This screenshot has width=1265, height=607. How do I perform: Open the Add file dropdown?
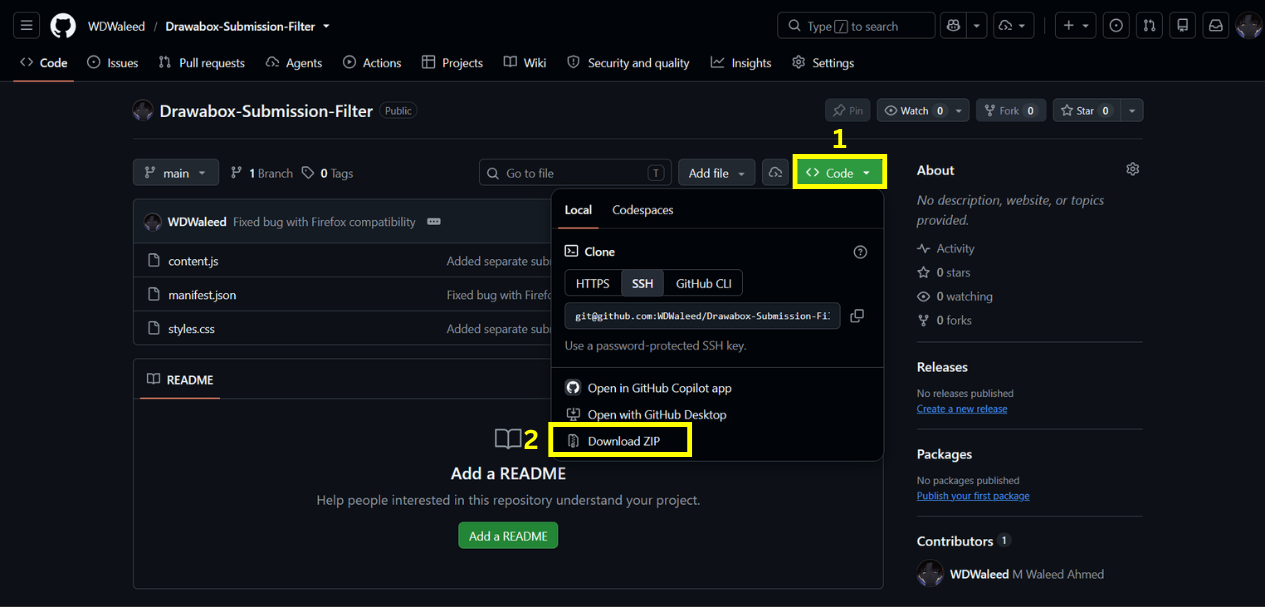[716, 173]
